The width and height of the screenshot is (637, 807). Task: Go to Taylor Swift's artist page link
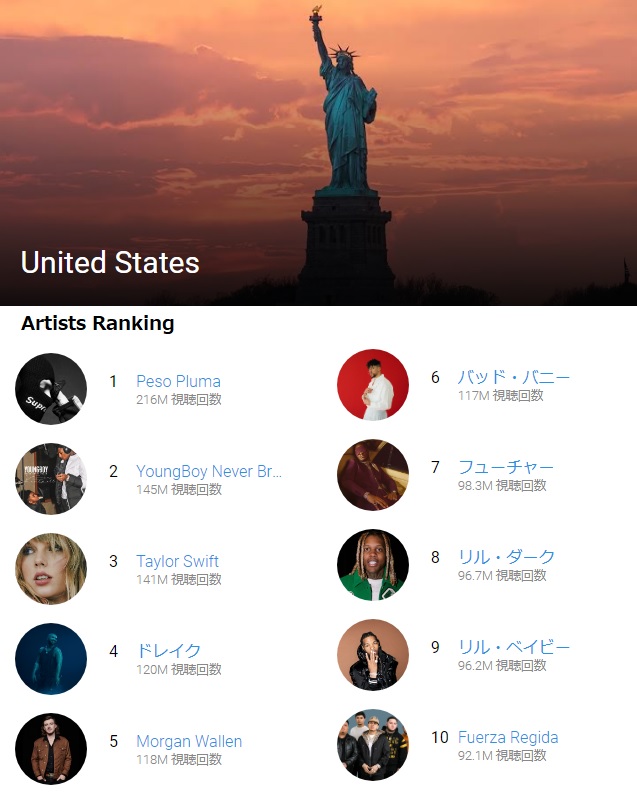(x=177, y=561)
